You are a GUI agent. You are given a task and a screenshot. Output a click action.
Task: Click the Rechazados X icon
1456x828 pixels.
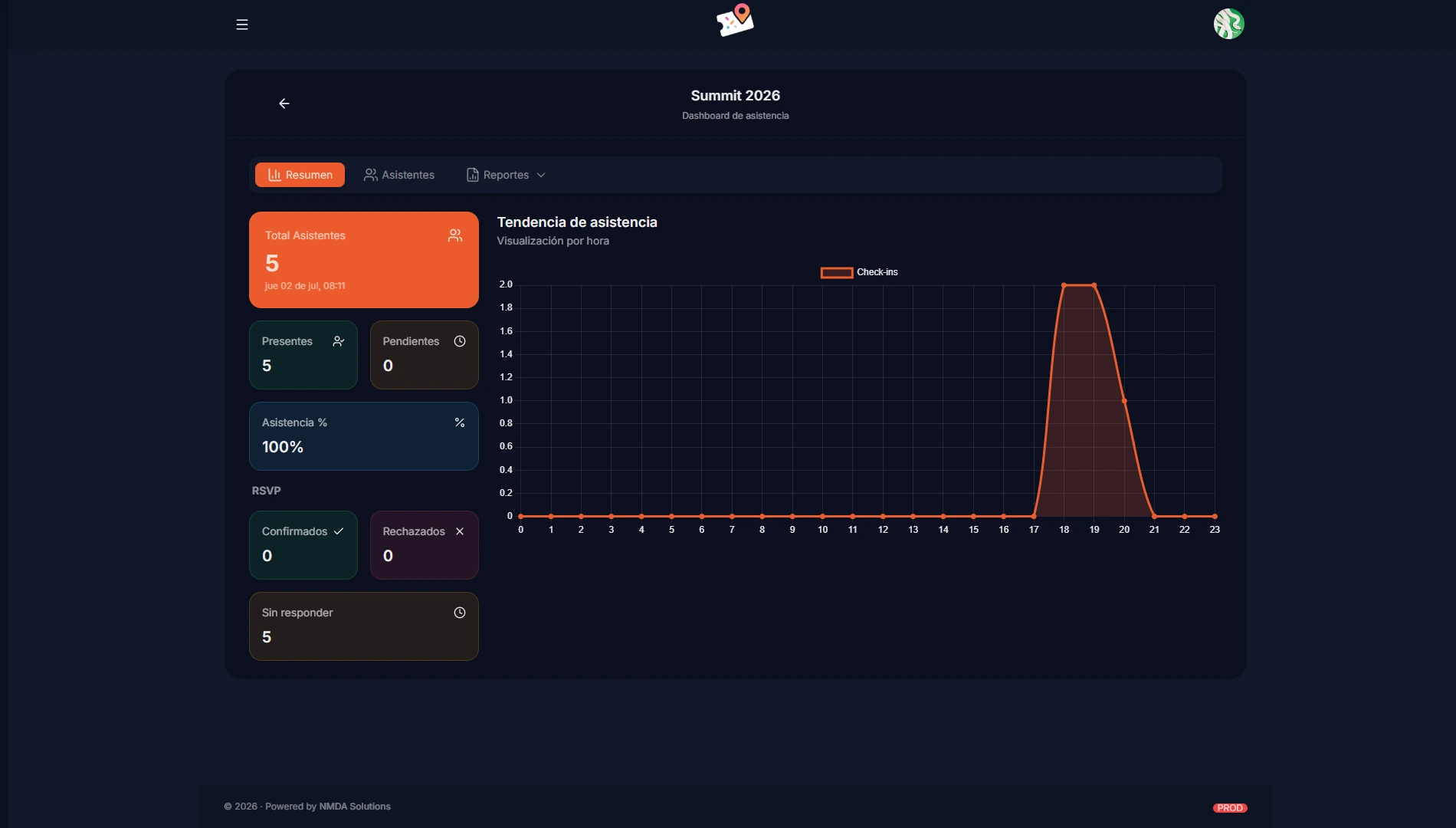(460, 531)
